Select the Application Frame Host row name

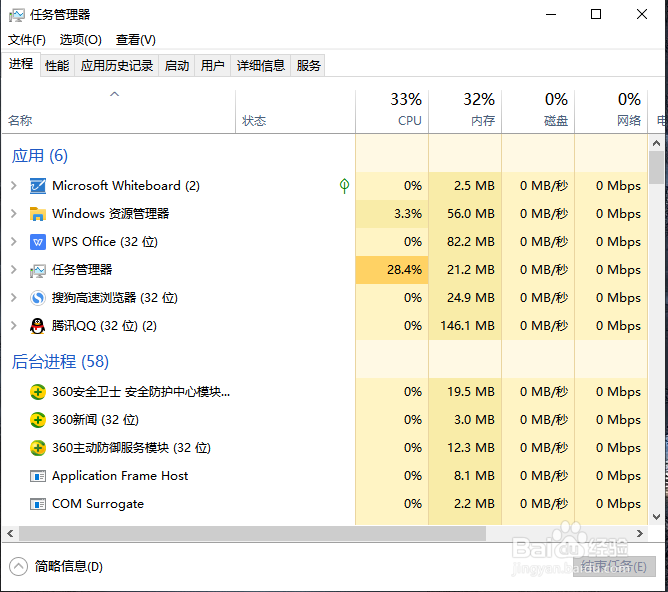pyautogui.click(x=120, y=476)
